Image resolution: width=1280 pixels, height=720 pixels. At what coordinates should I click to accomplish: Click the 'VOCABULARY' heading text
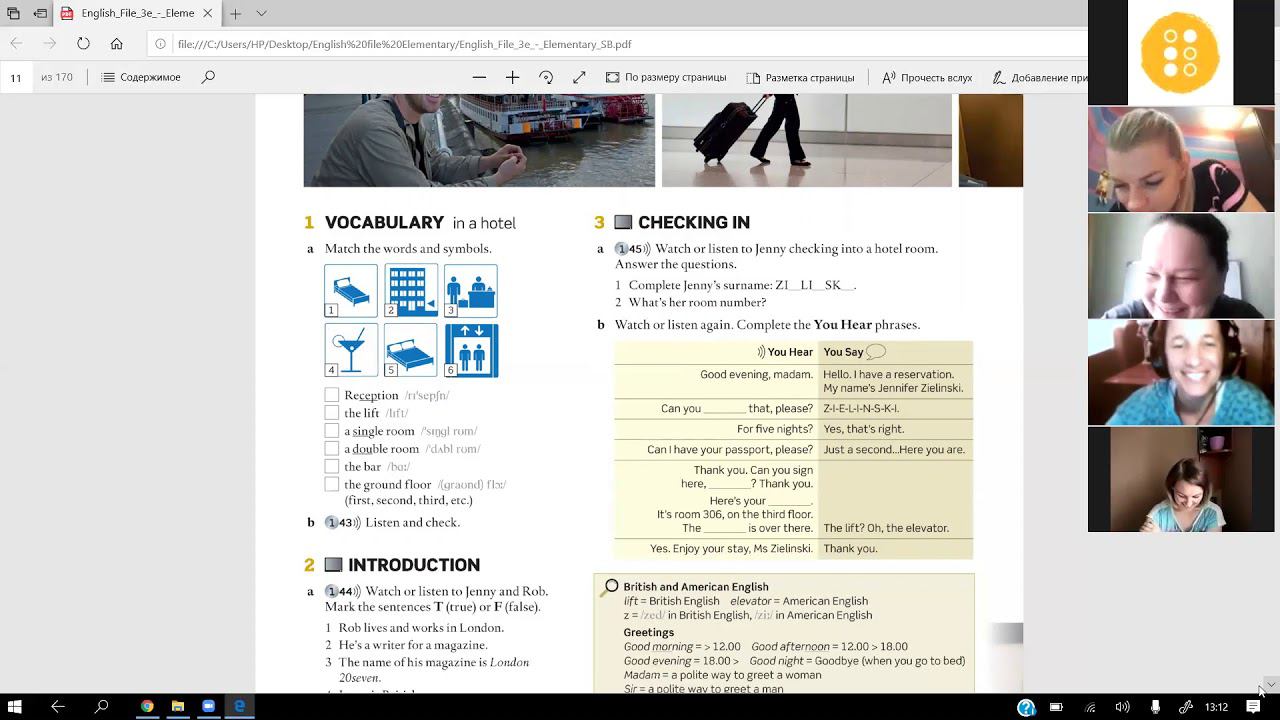[384, 223]
